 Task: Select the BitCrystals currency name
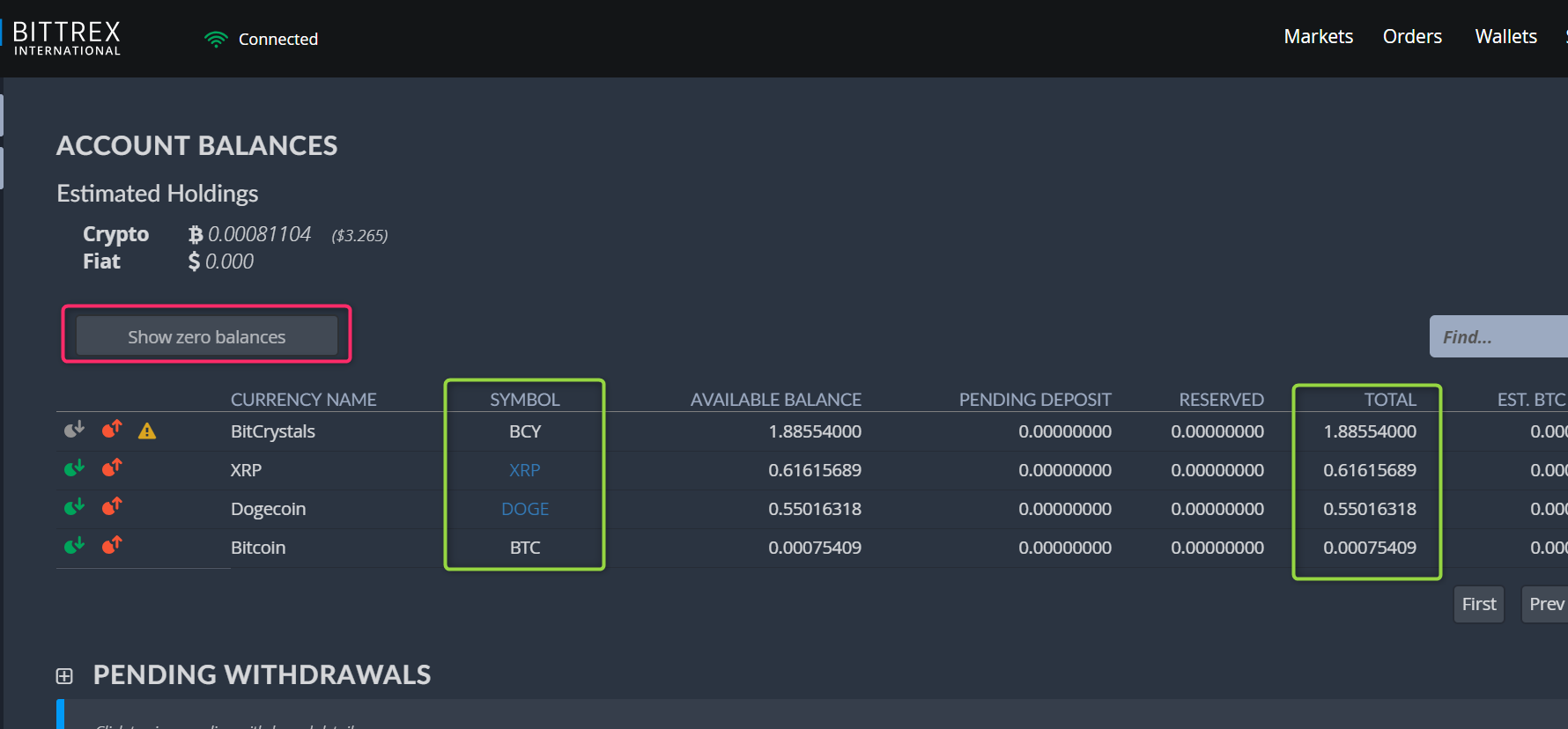(273, 431)
